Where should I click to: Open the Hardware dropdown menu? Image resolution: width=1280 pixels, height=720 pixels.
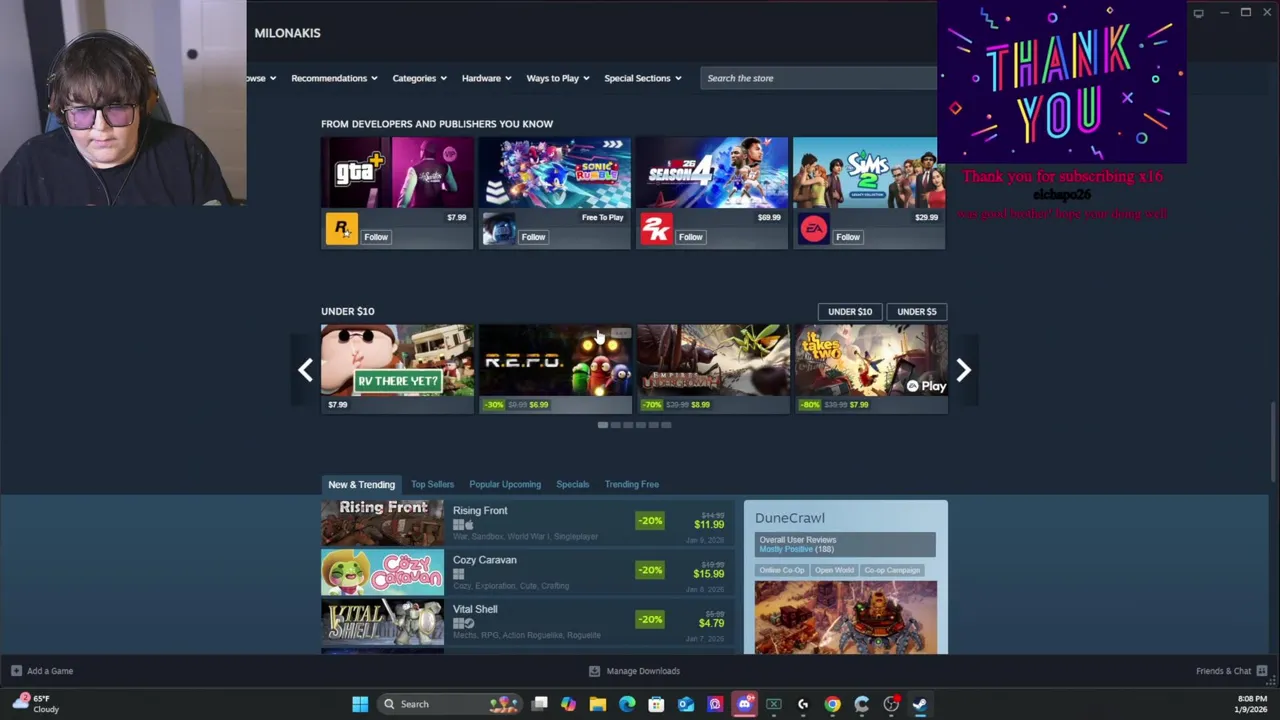coord(486,78)
